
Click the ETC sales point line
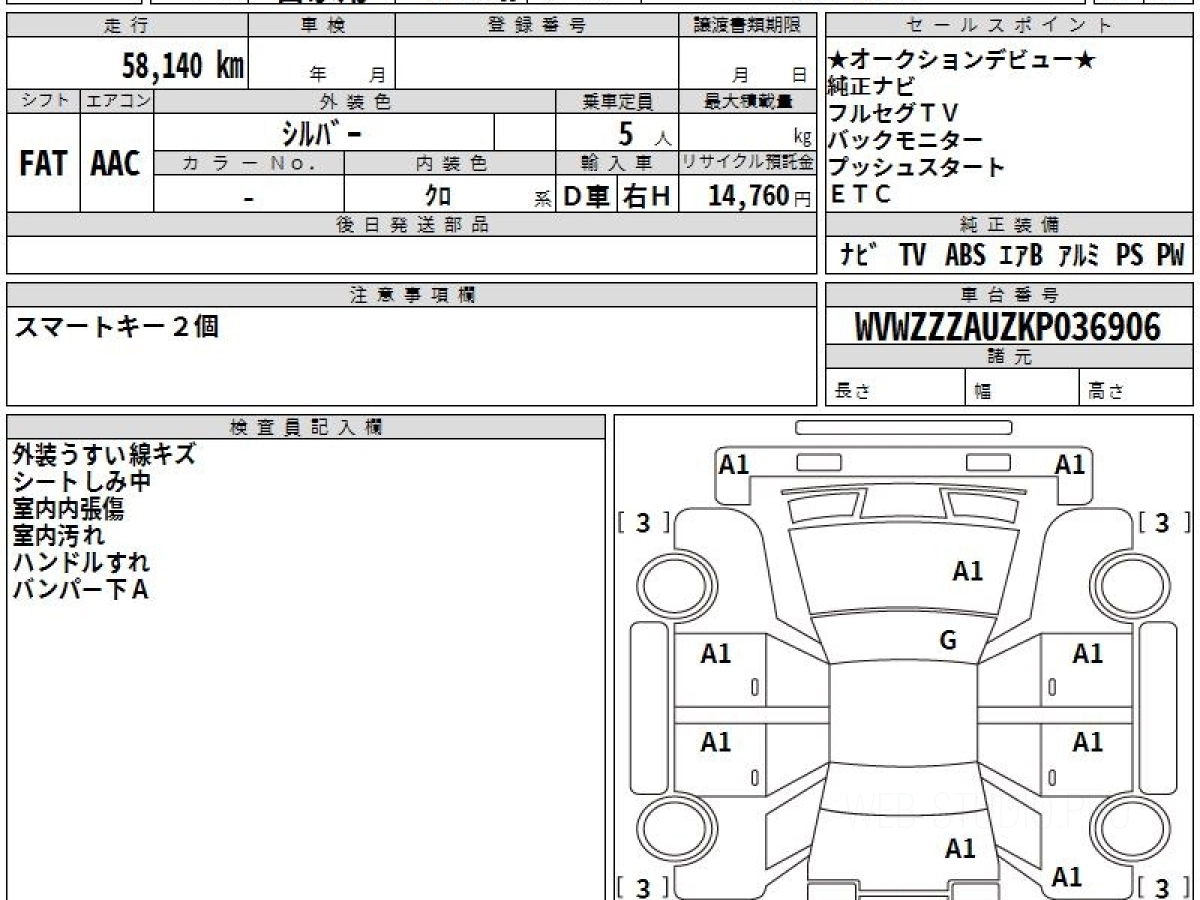861,194
